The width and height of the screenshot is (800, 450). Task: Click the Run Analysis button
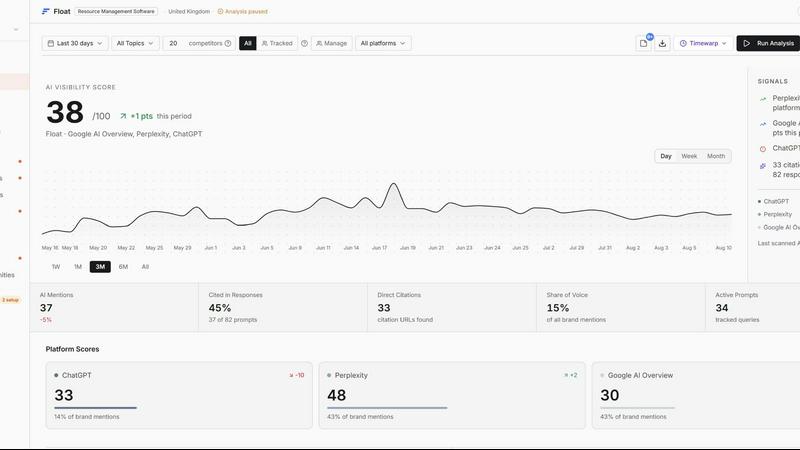coord(768,43)
